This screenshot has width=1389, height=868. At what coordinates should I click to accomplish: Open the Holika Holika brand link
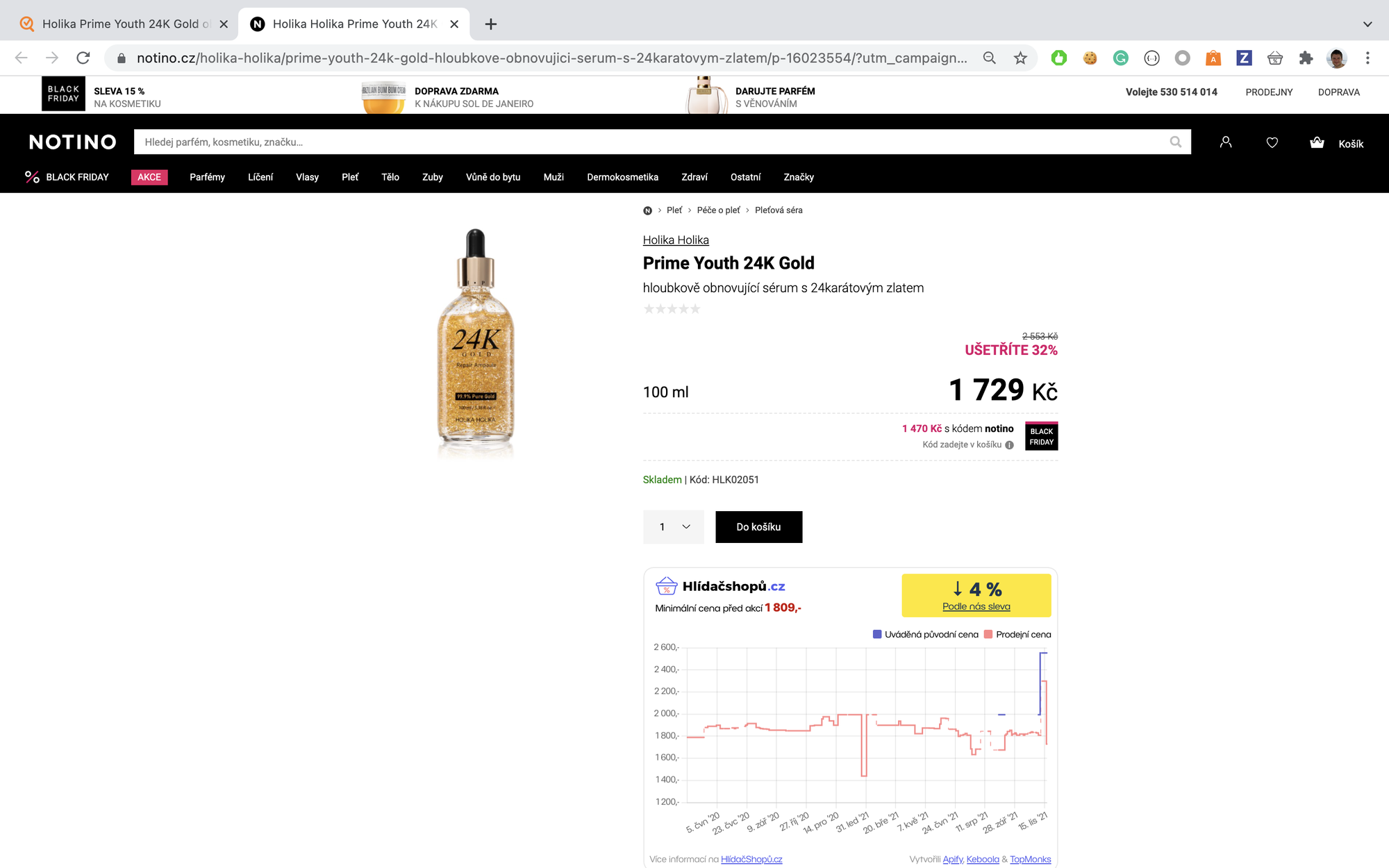click(x=676, y=240)
